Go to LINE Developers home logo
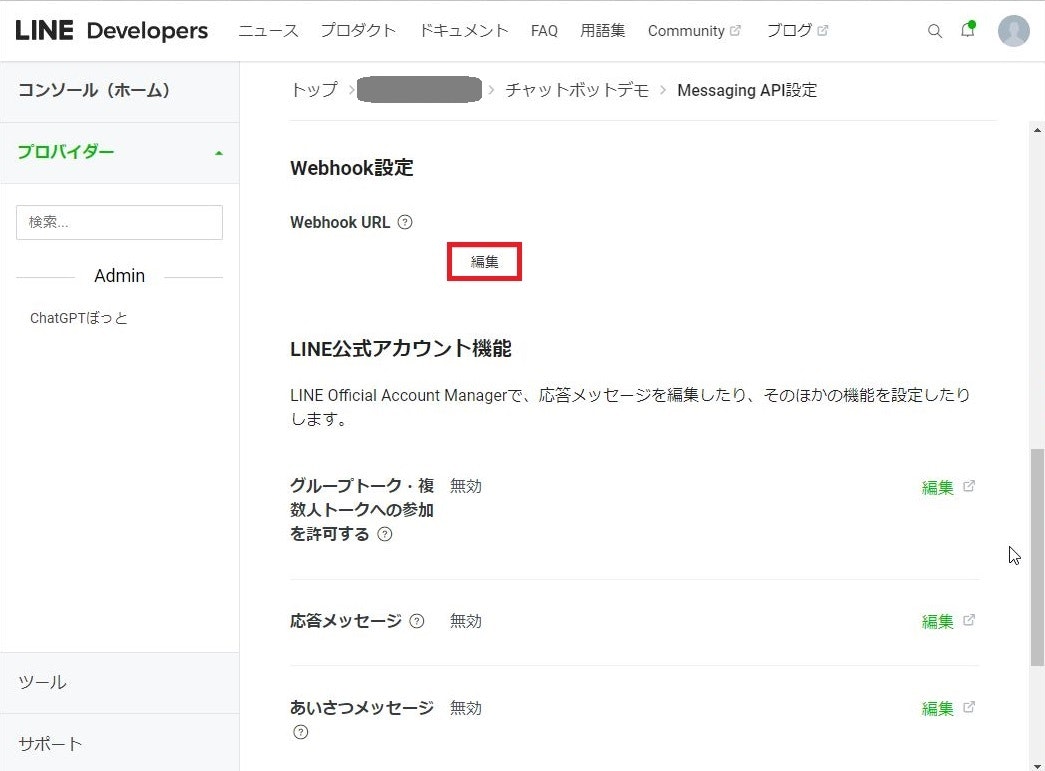The width and height of the screenshot is (1045, 771). [111, 31]
